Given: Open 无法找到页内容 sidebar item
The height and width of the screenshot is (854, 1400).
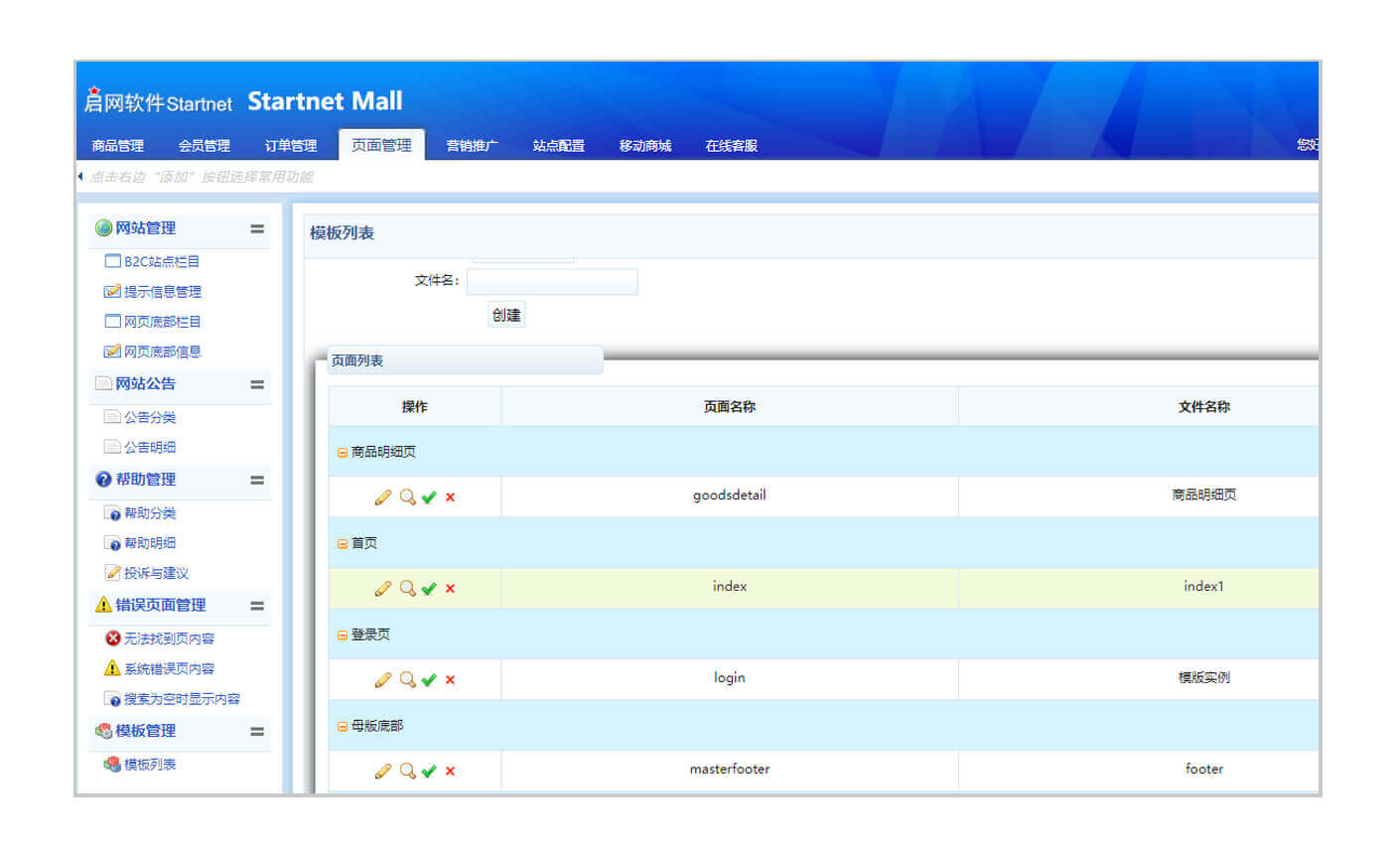Looking at the screenshot, I should click(168, 639).
